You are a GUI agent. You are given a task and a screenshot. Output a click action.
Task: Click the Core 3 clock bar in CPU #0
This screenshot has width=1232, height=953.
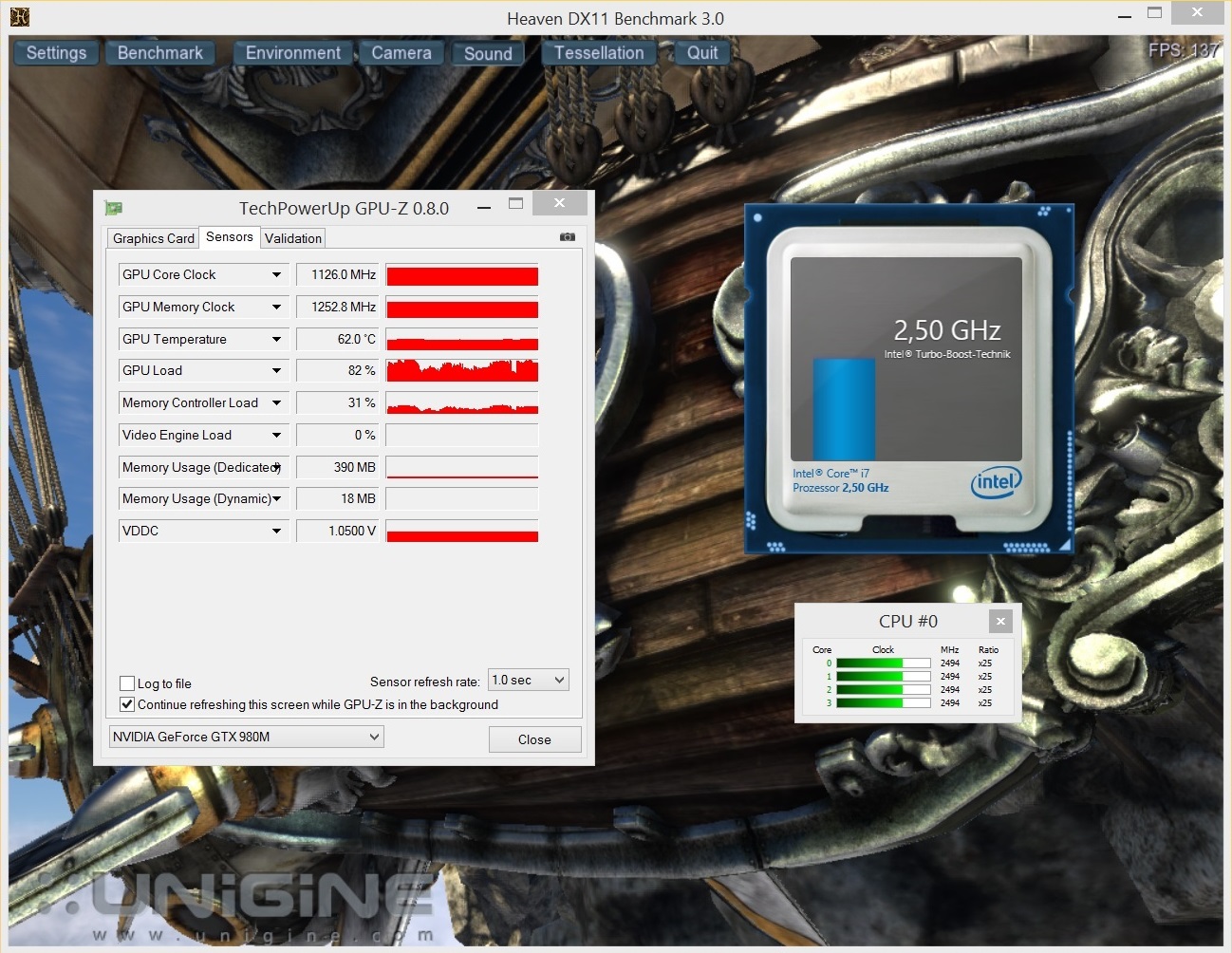tap(883, 703)
